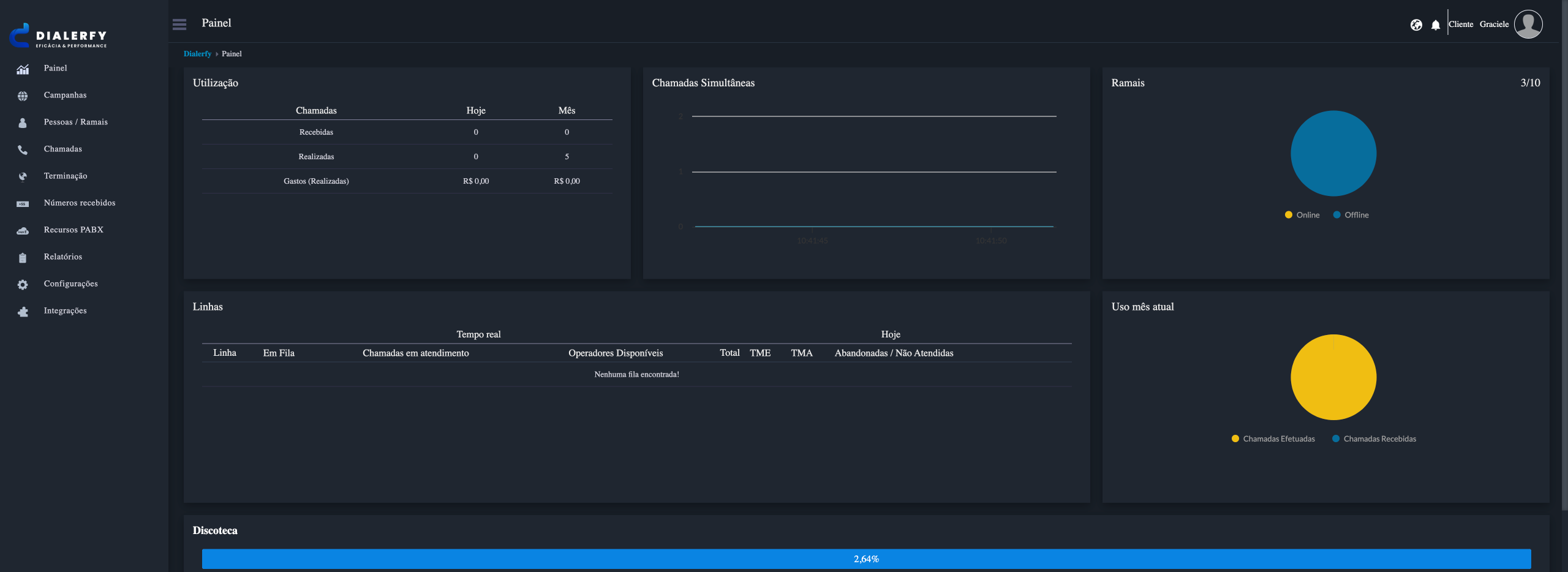Go to Números recebidos in sidebar
Image resolution: width=1568 pixels, height=572 pixels.
pos(79,203)
